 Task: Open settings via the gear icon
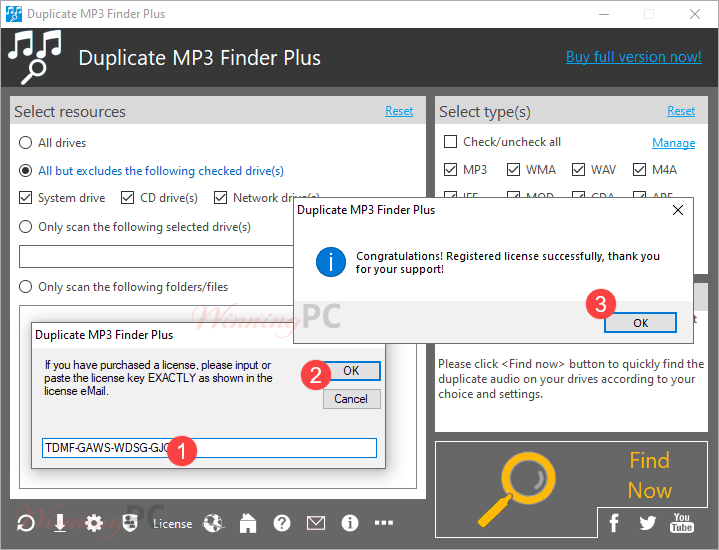point(94,523)
